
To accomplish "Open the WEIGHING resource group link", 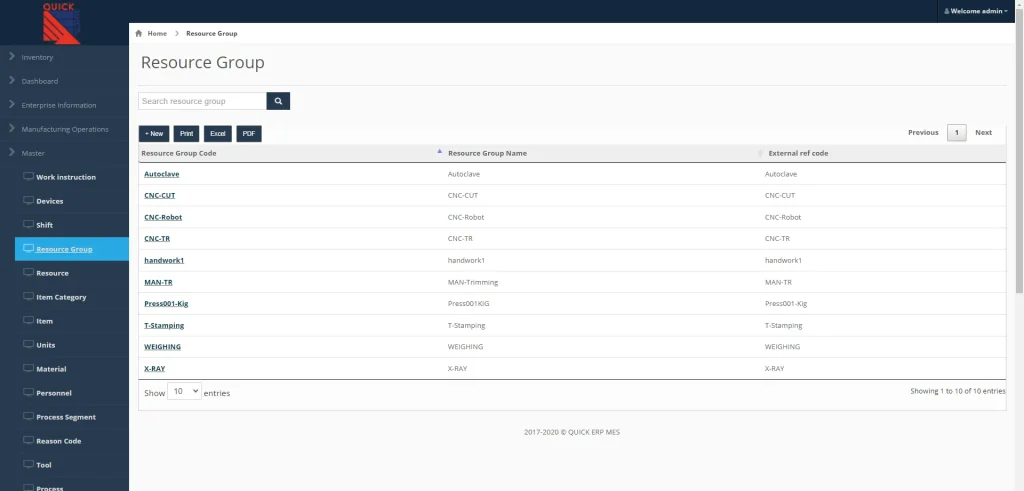I will (x=163, y=347).
